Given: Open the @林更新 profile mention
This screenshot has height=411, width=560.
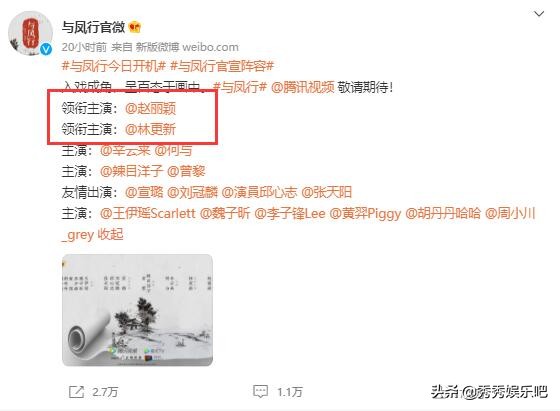Looking at the screenshot, I should 150,129.
